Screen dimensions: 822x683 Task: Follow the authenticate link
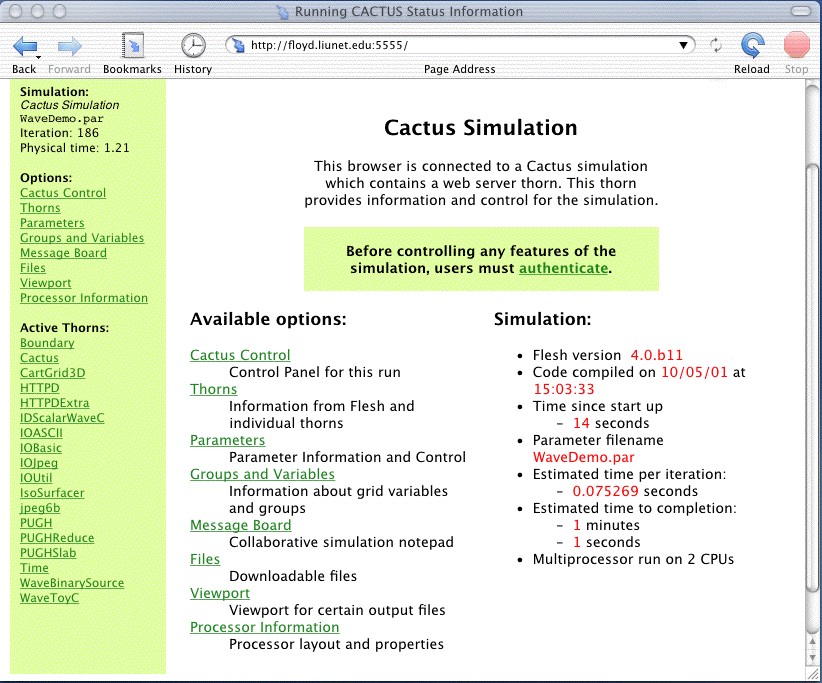563,268
